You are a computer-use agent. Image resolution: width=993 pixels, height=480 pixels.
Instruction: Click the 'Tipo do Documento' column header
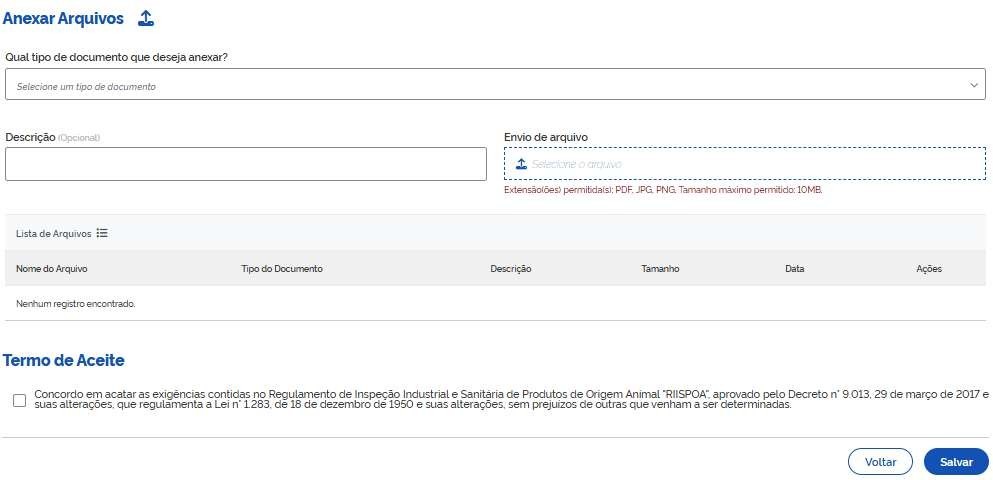coord(282,269)
